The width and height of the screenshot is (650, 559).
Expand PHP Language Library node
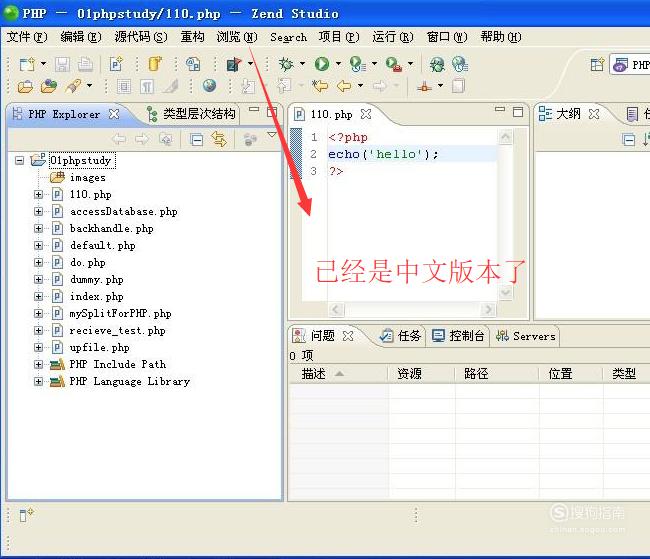[39, 381]
